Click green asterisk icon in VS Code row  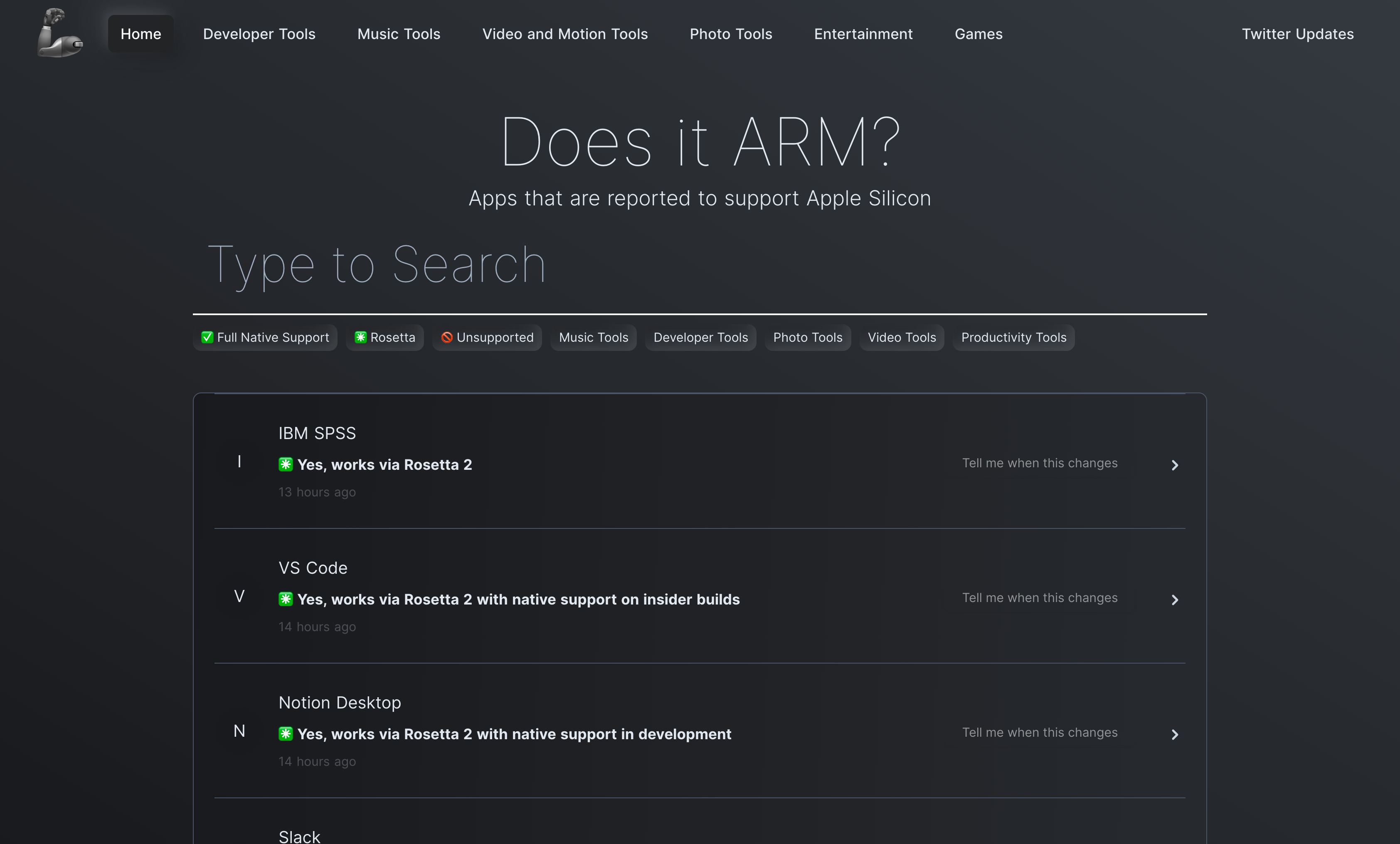click(285, 599)
